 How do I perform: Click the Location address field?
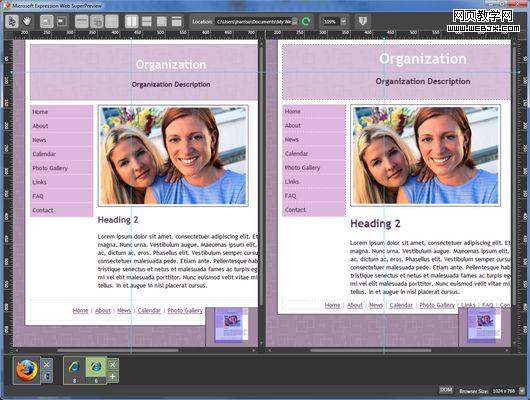[253, 22]
